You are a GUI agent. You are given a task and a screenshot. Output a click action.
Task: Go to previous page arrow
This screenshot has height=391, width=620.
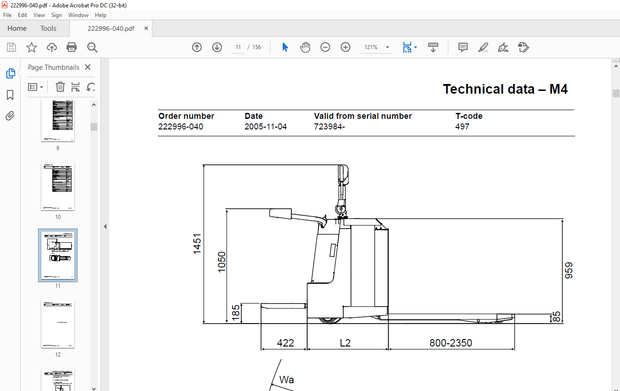click(197, 47)
